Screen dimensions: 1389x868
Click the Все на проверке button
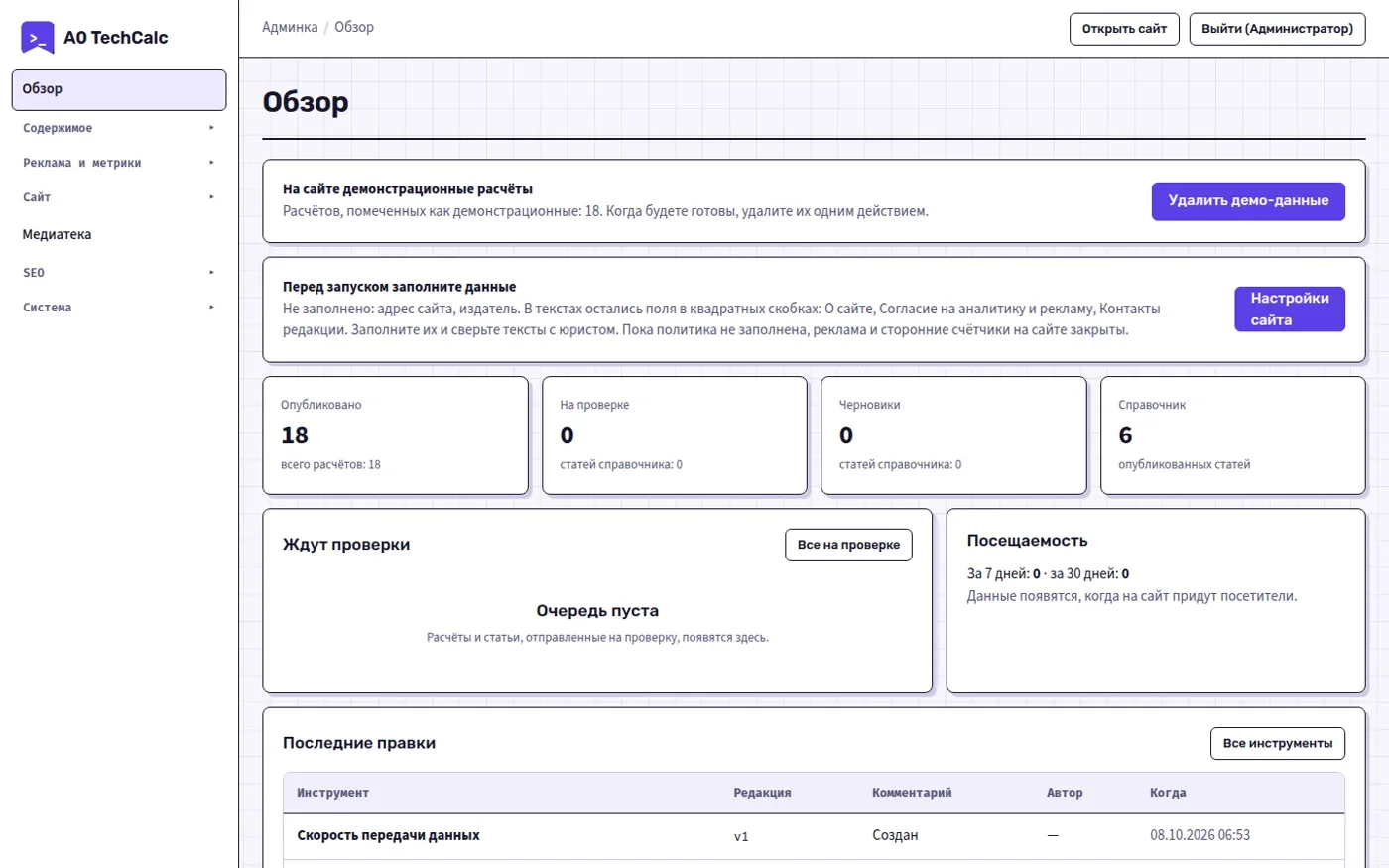click(x=848, y=545)
